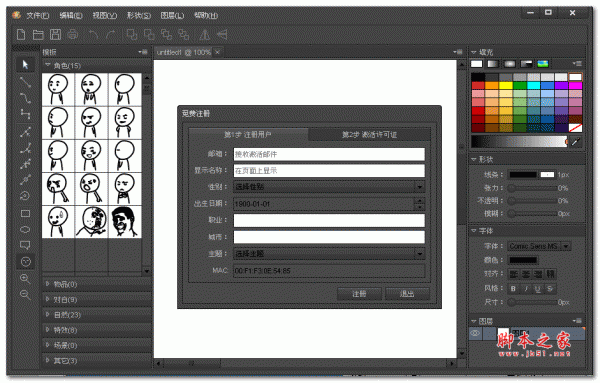This screenshot has width=600, height=383.
Task: Select the black-haired face character thumbnail
Action: coord(125,222)
